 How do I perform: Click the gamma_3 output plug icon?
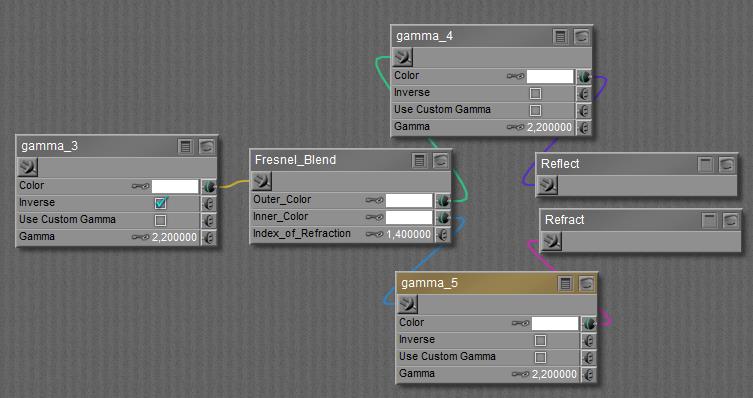coord(27,167)
